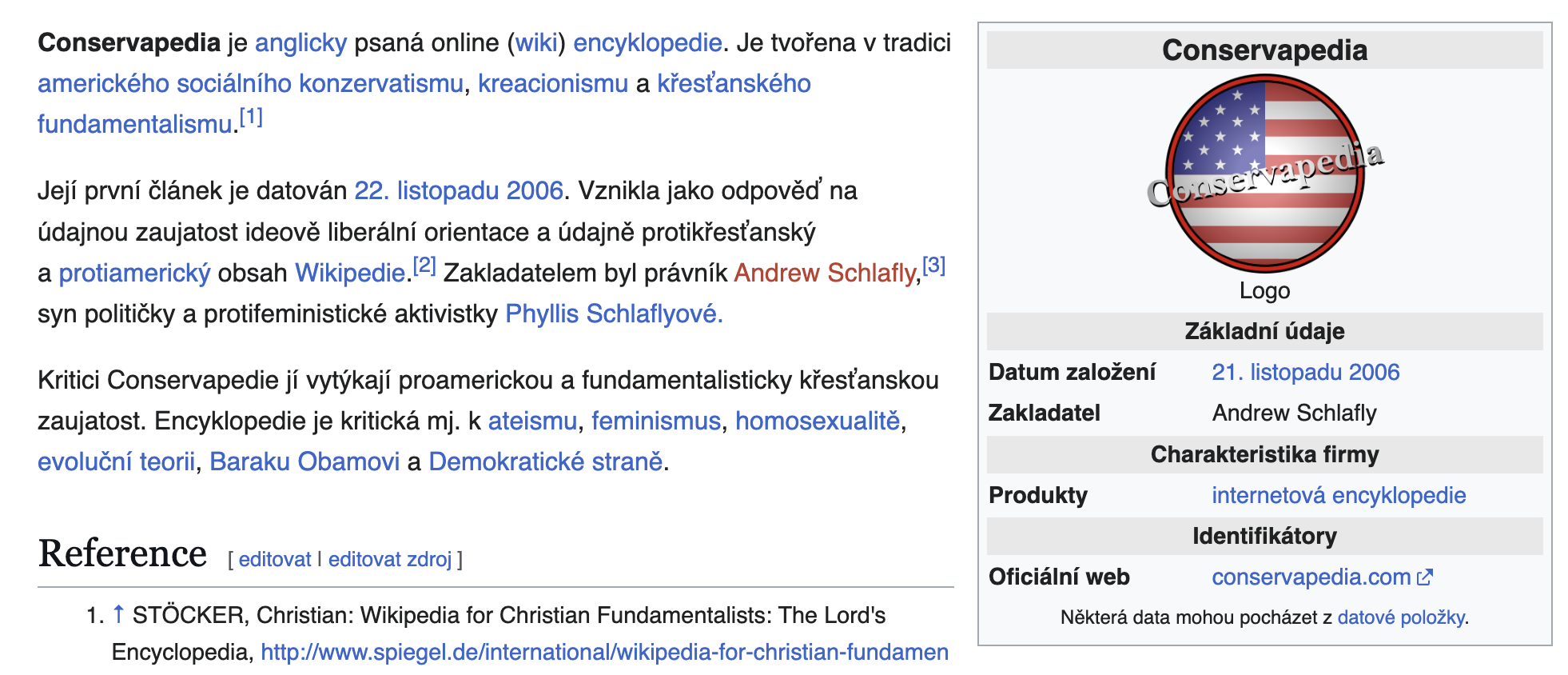The width and height of the screenshot is (1568, 675).
Task: Click "editovat zdroj" next to Reference heading
Action: 390,559
